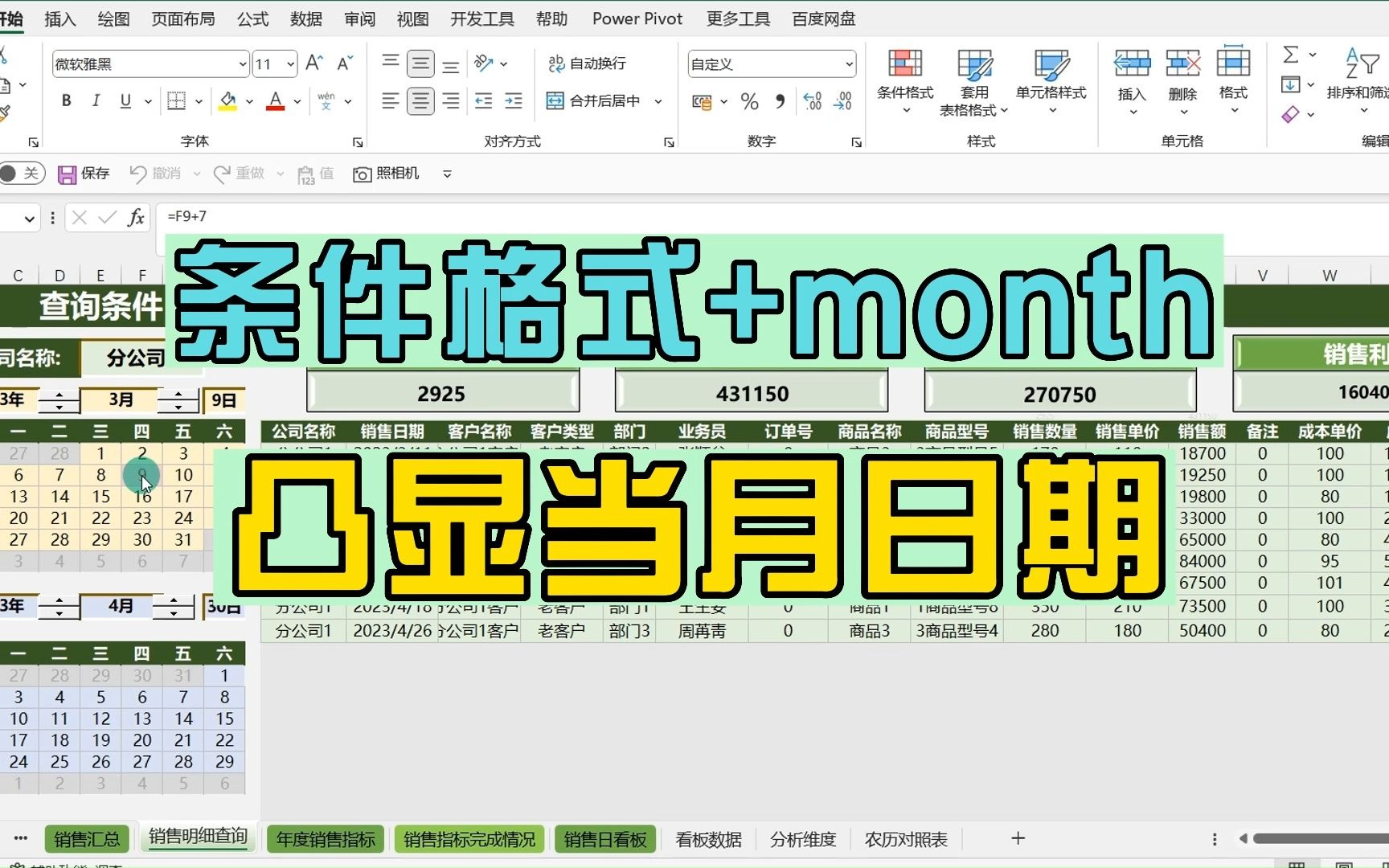Screen dimensions: 1389x868
Task: Open the 页面布局 ribbon tab
Action: tap(183, 18)
